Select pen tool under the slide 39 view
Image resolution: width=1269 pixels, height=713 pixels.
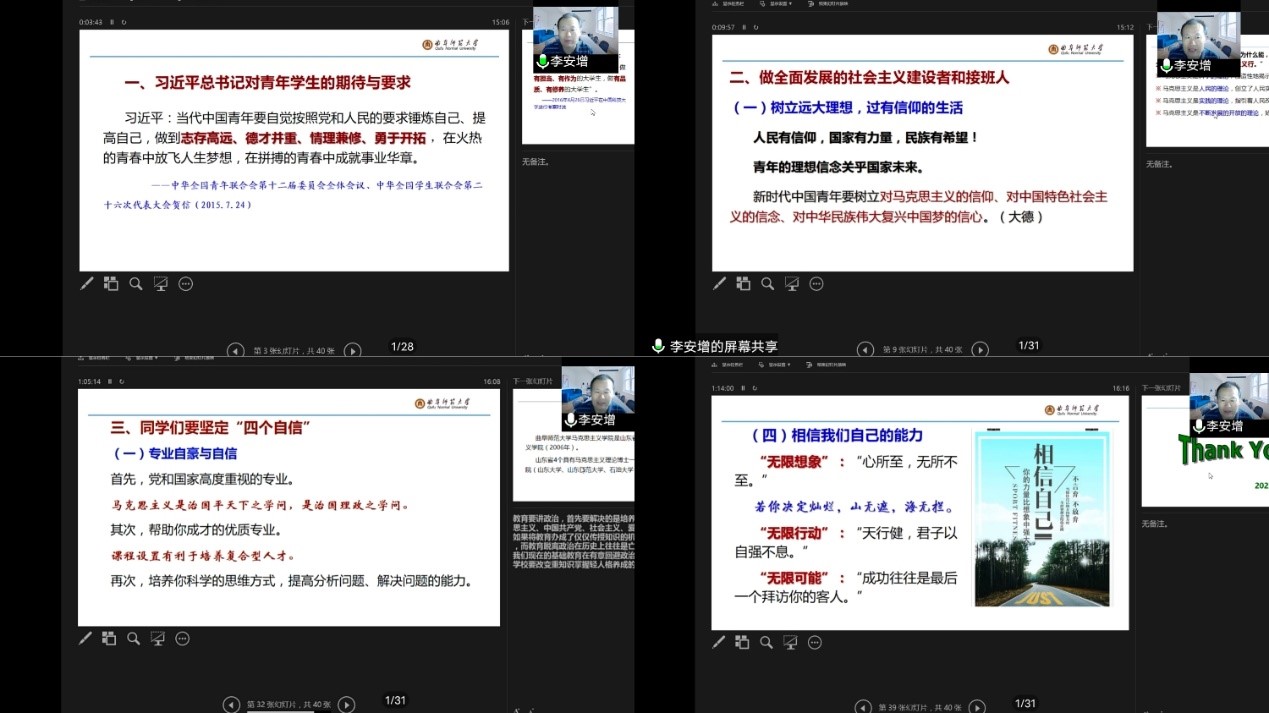point(719,643)
